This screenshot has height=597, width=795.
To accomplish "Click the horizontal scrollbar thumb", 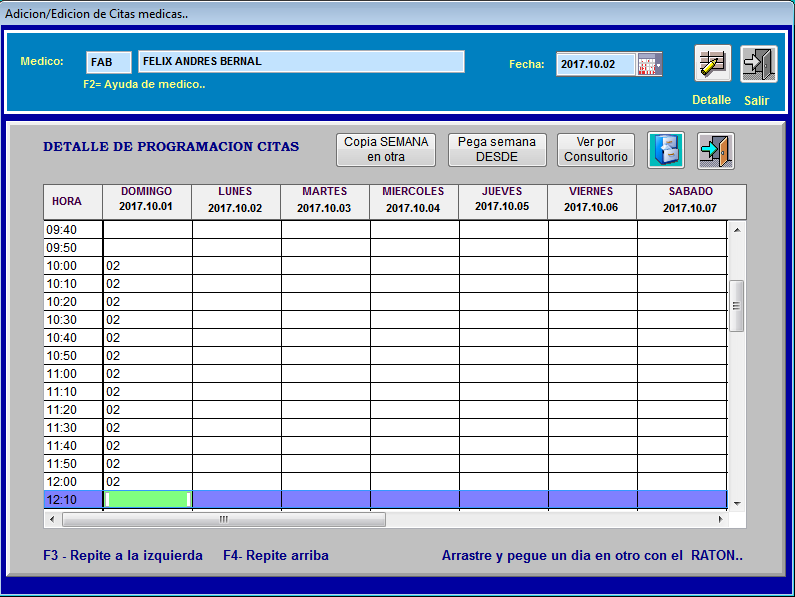I will 224,519.
